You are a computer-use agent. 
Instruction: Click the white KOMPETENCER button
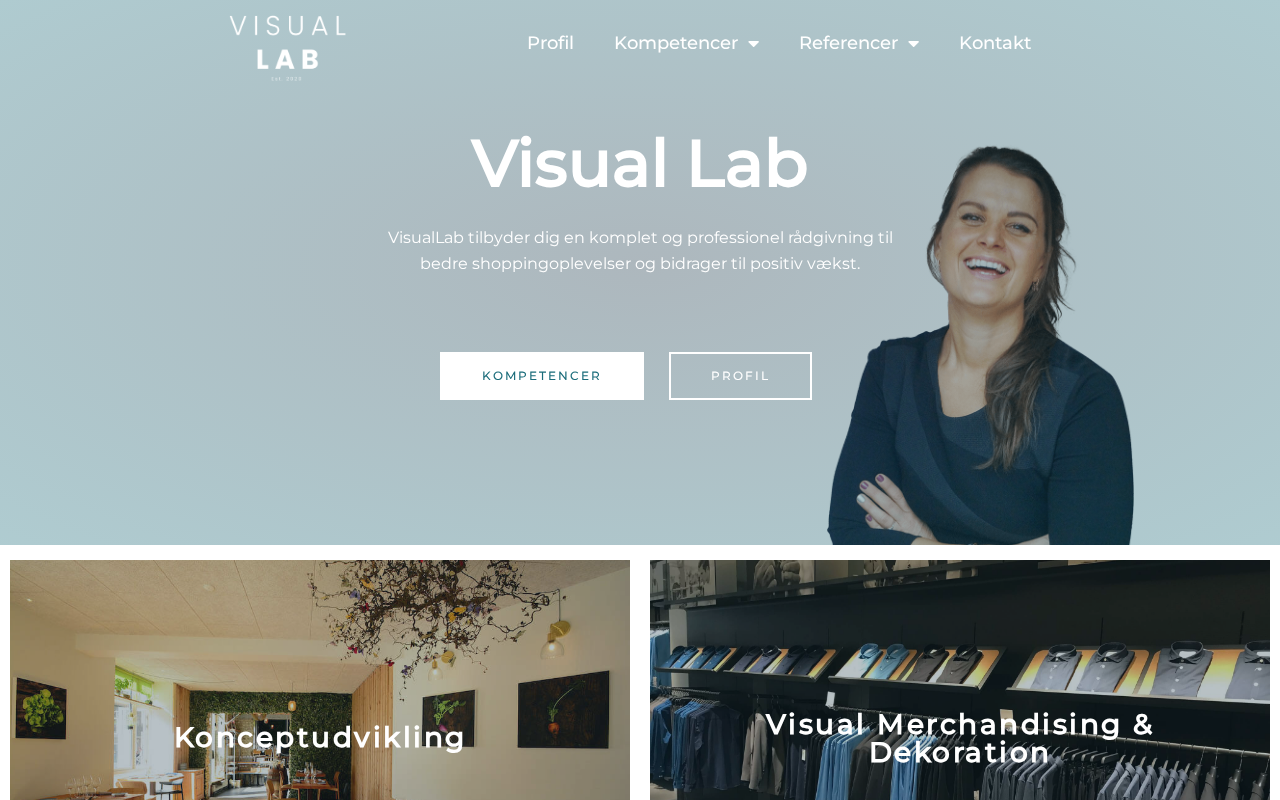click(x=542, y=376)
